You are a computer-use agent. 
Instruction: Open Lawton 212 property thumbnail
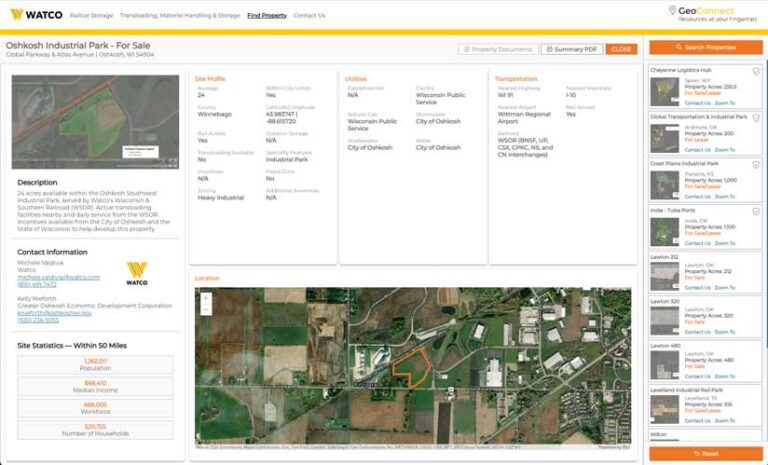point(665,276)
